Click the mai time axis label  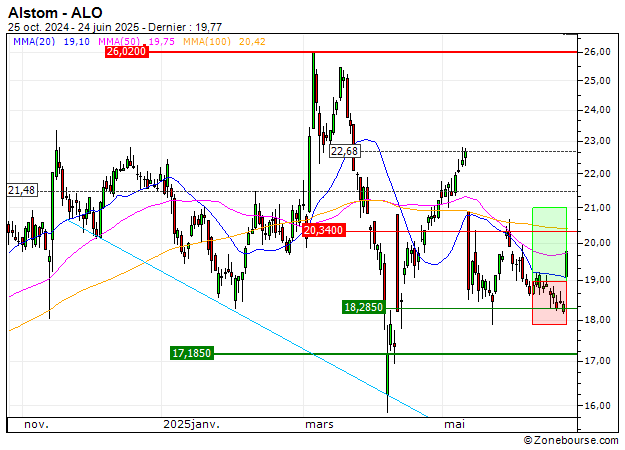pos(454,424)
